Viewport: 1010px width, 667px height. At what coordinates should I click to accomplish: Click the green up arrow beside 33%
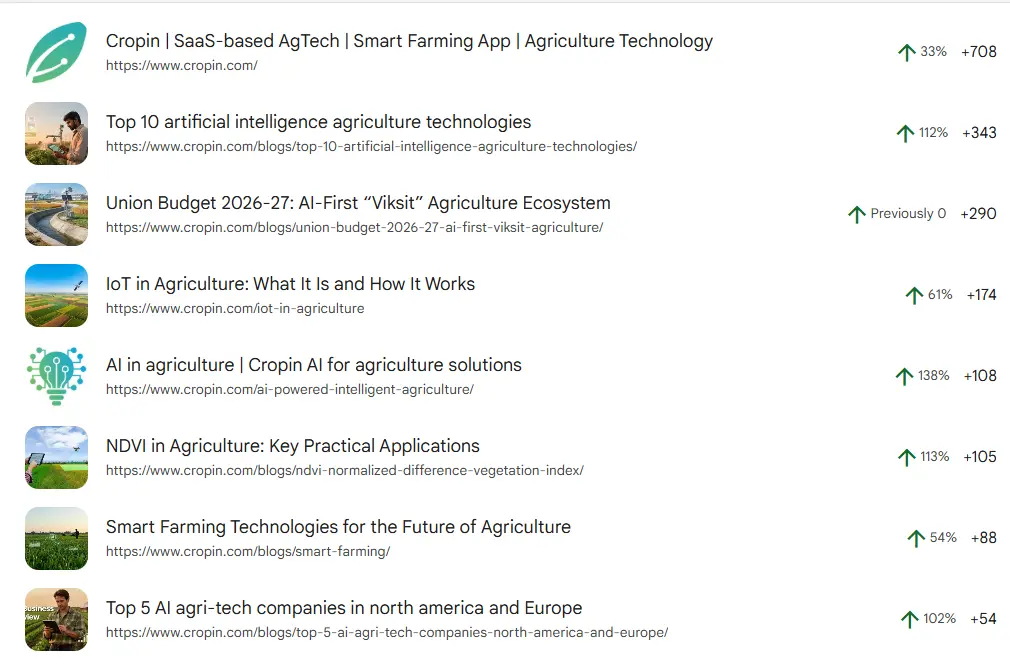906,52
